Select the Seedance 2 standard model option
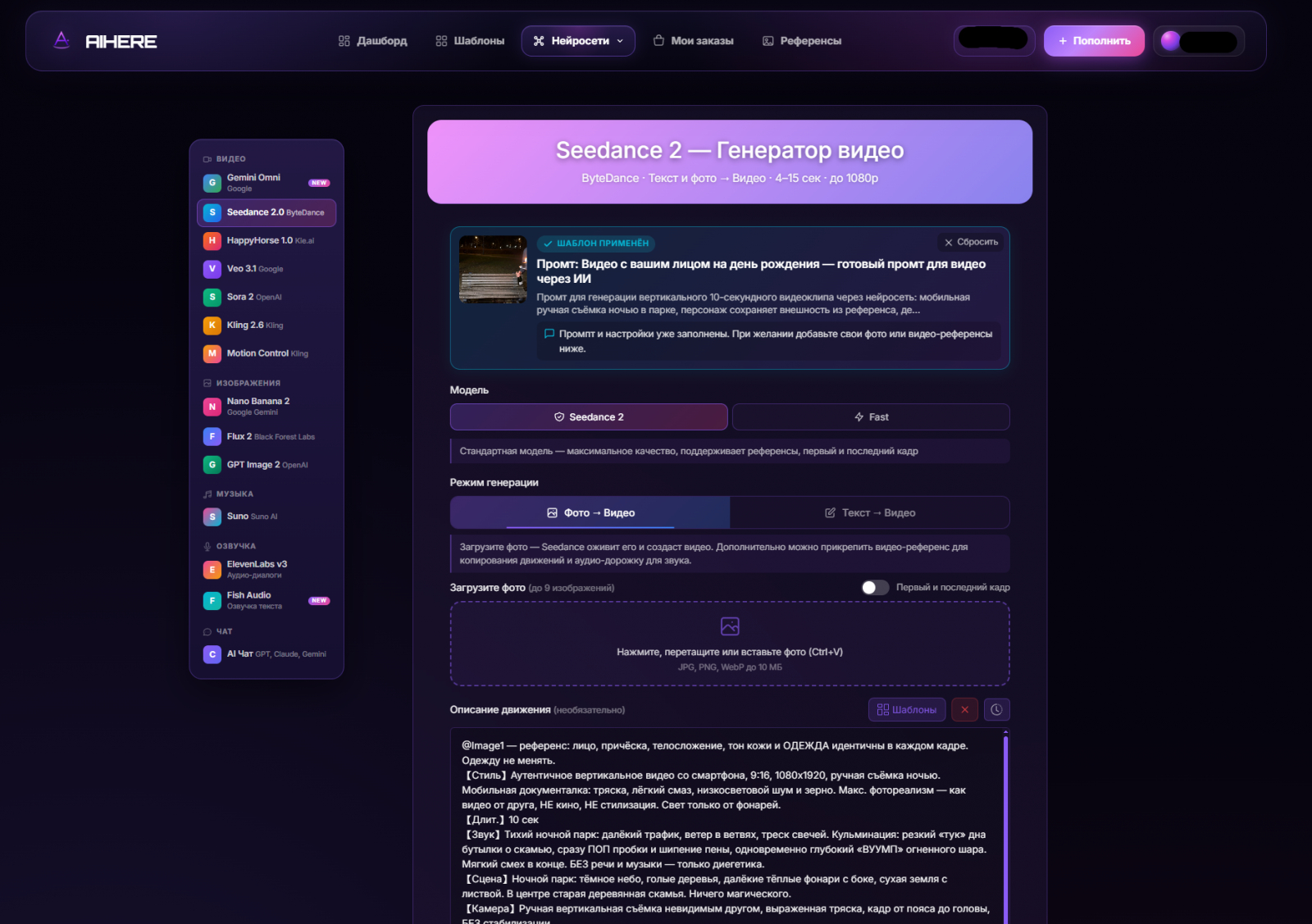 coord(589,417)
